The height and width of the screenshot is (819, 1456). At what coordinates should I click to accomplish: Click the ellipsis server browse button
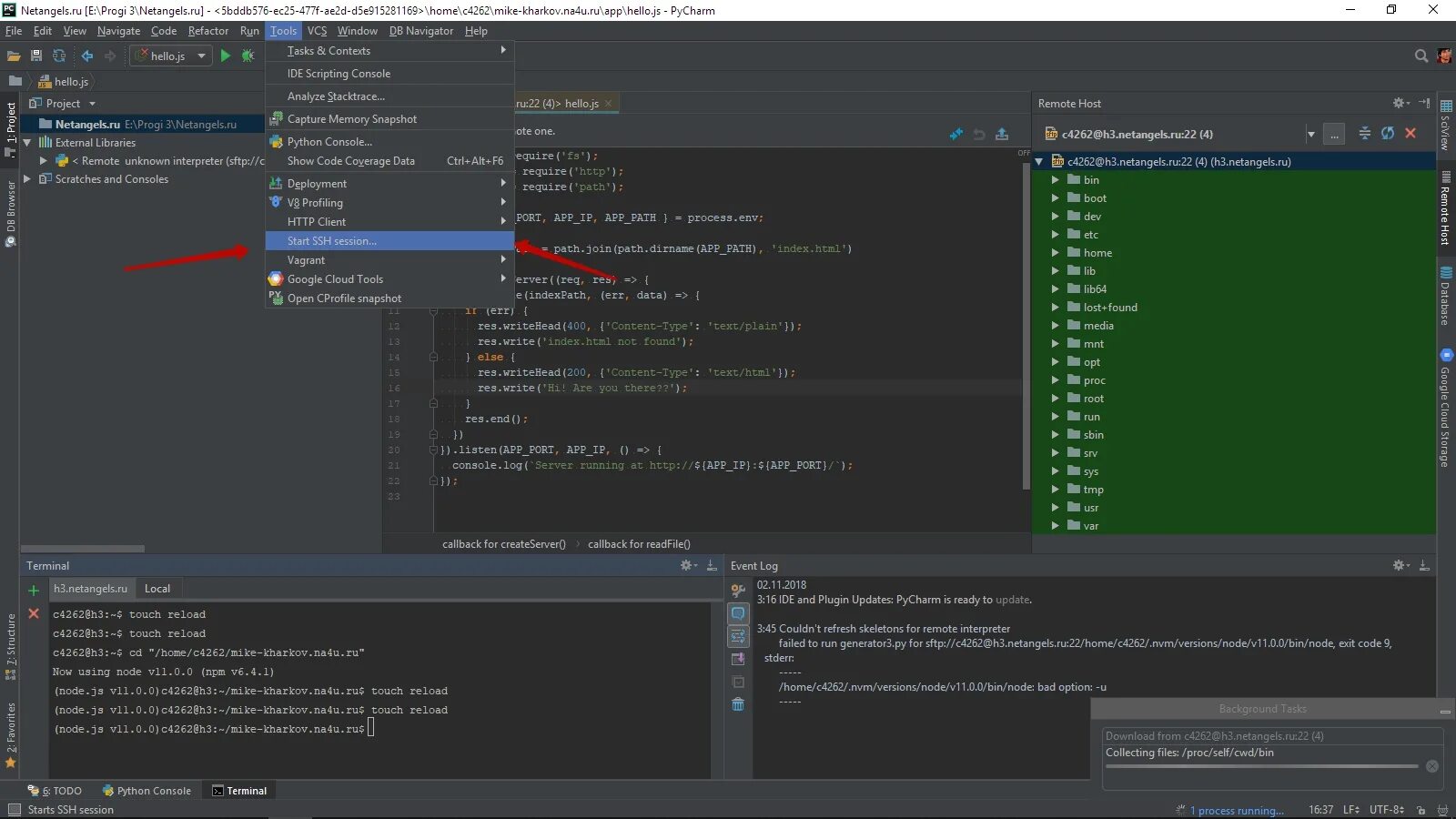coord(1334,134)
